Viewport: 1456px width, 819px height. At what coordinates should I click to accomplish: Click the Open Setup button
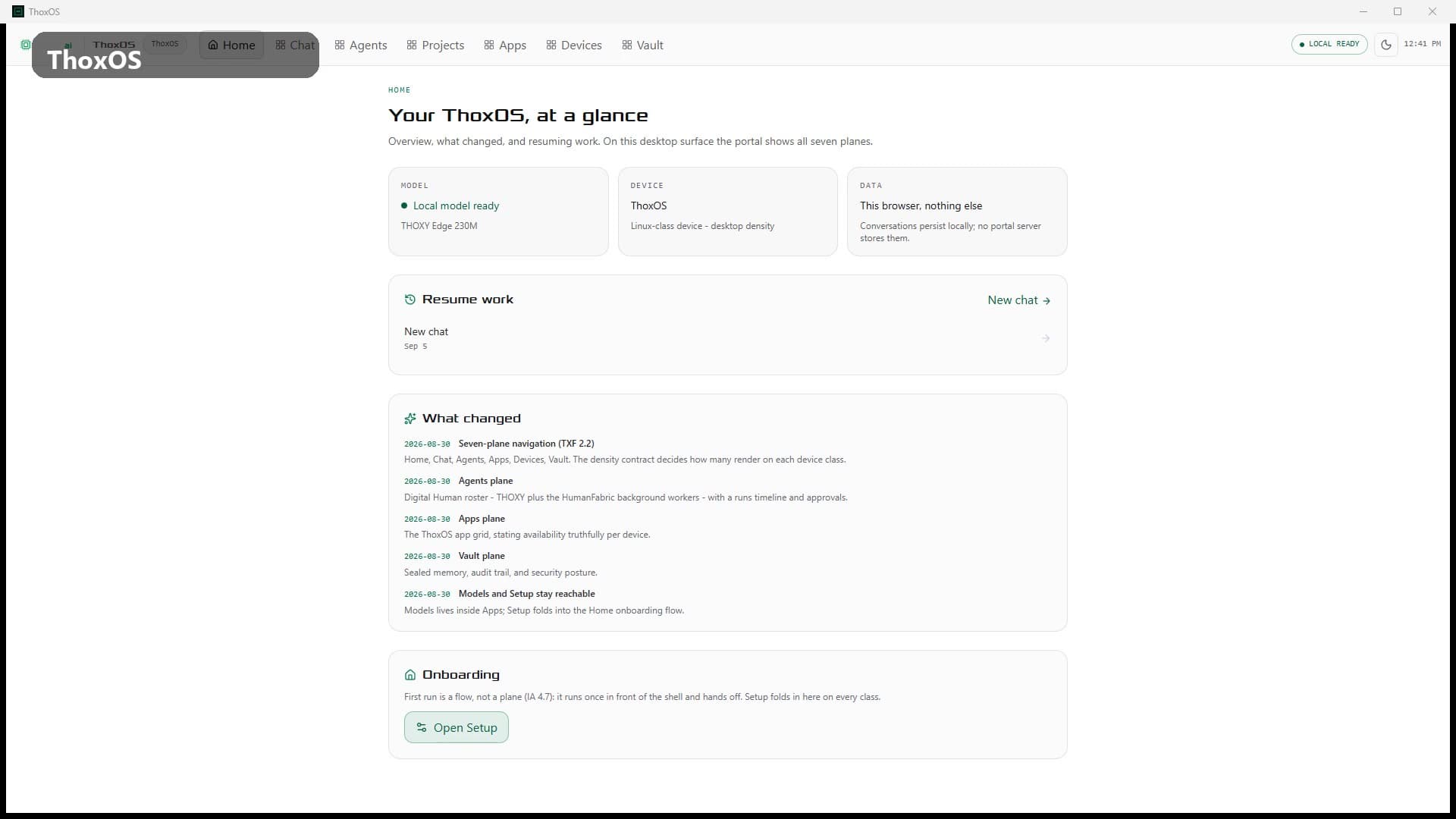coord(457,727)
